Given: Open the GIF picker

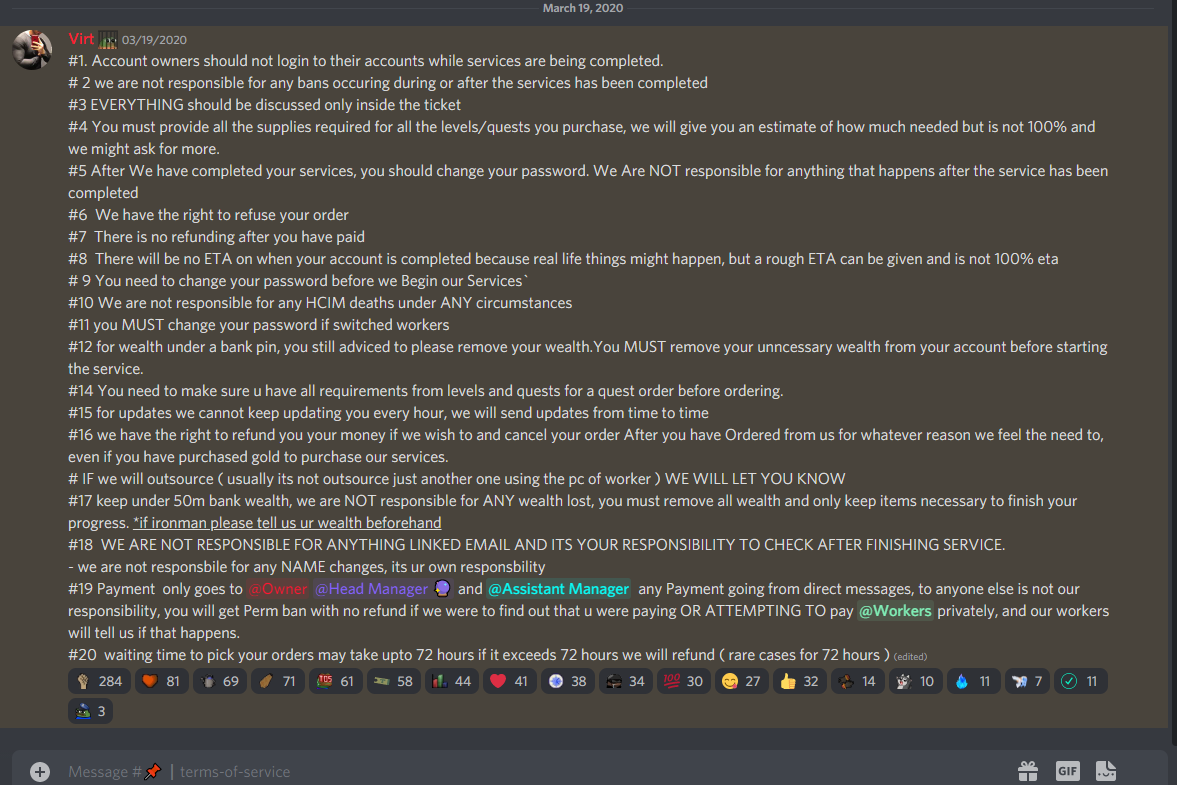Looking at the screenshot, I should tap(1067, 771).
